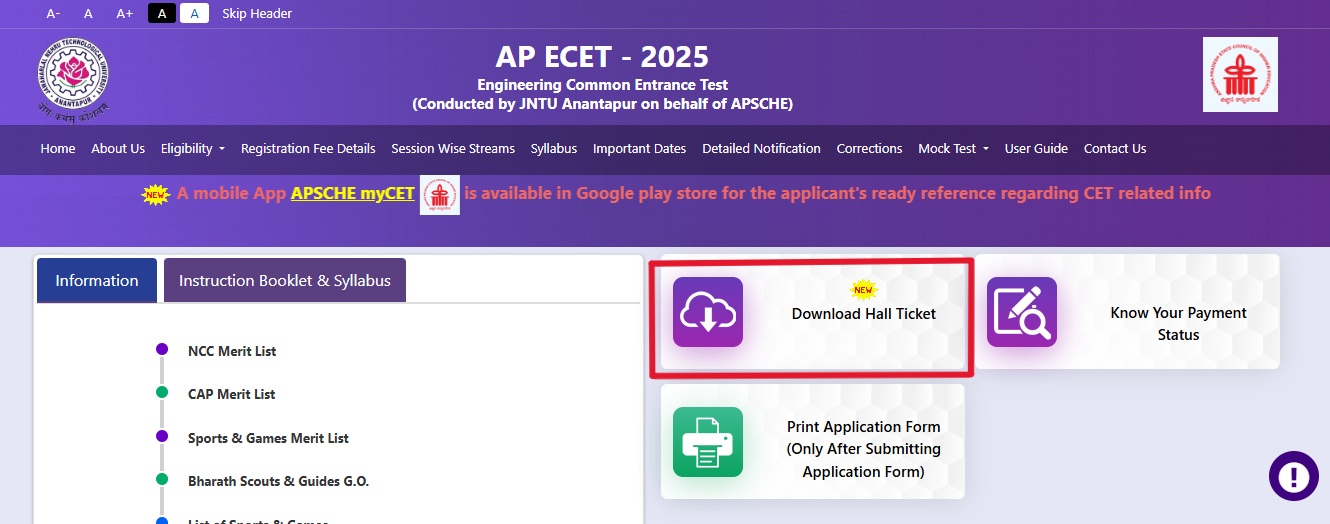This screenshot has width=1330, height=524.
Task: Click the payment status search icon
Action: pyautogui.click(x=1022, y=312)
